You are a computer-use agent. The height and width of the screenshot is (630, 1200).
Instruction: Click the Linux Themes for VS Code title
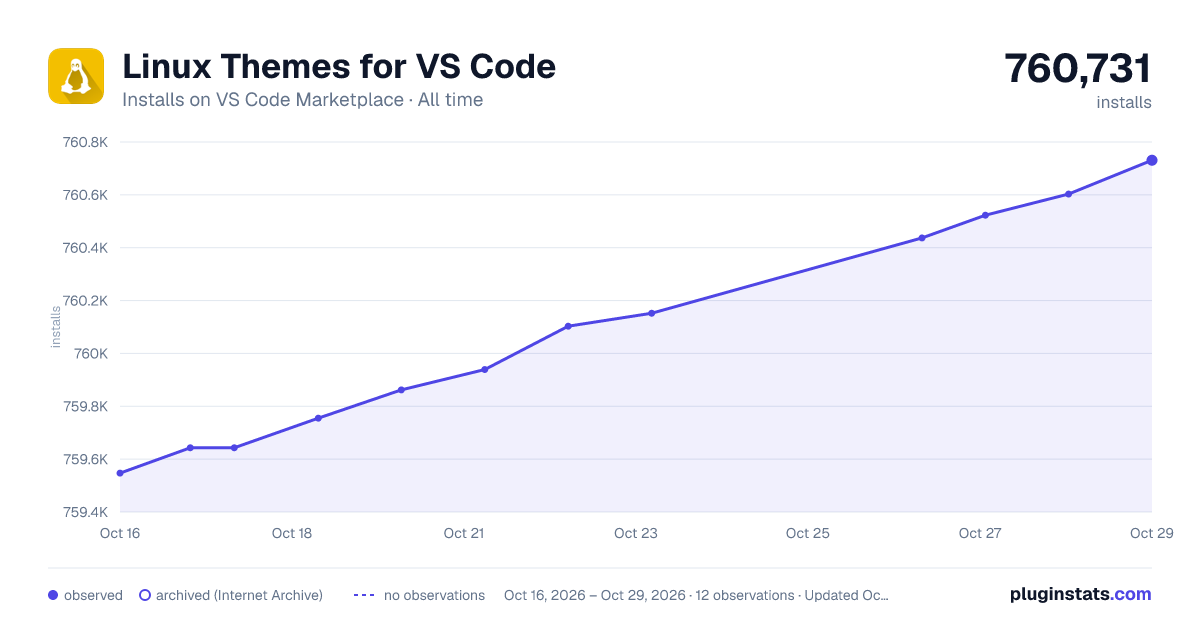[x=339, y=66]
